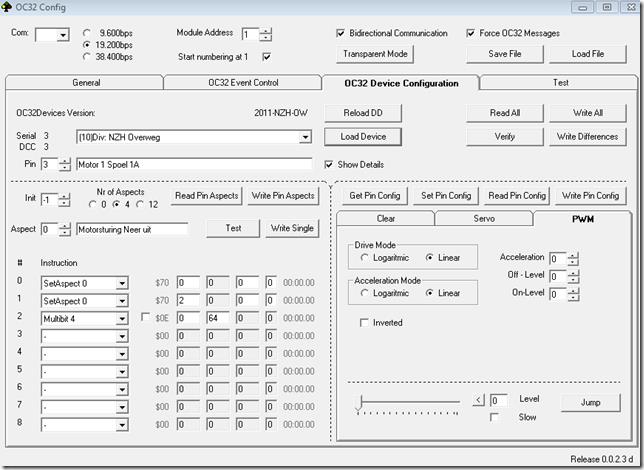Increase the Acceleration spinner value
The width and height of the screenshot is (644, 470).
[573, 254]
